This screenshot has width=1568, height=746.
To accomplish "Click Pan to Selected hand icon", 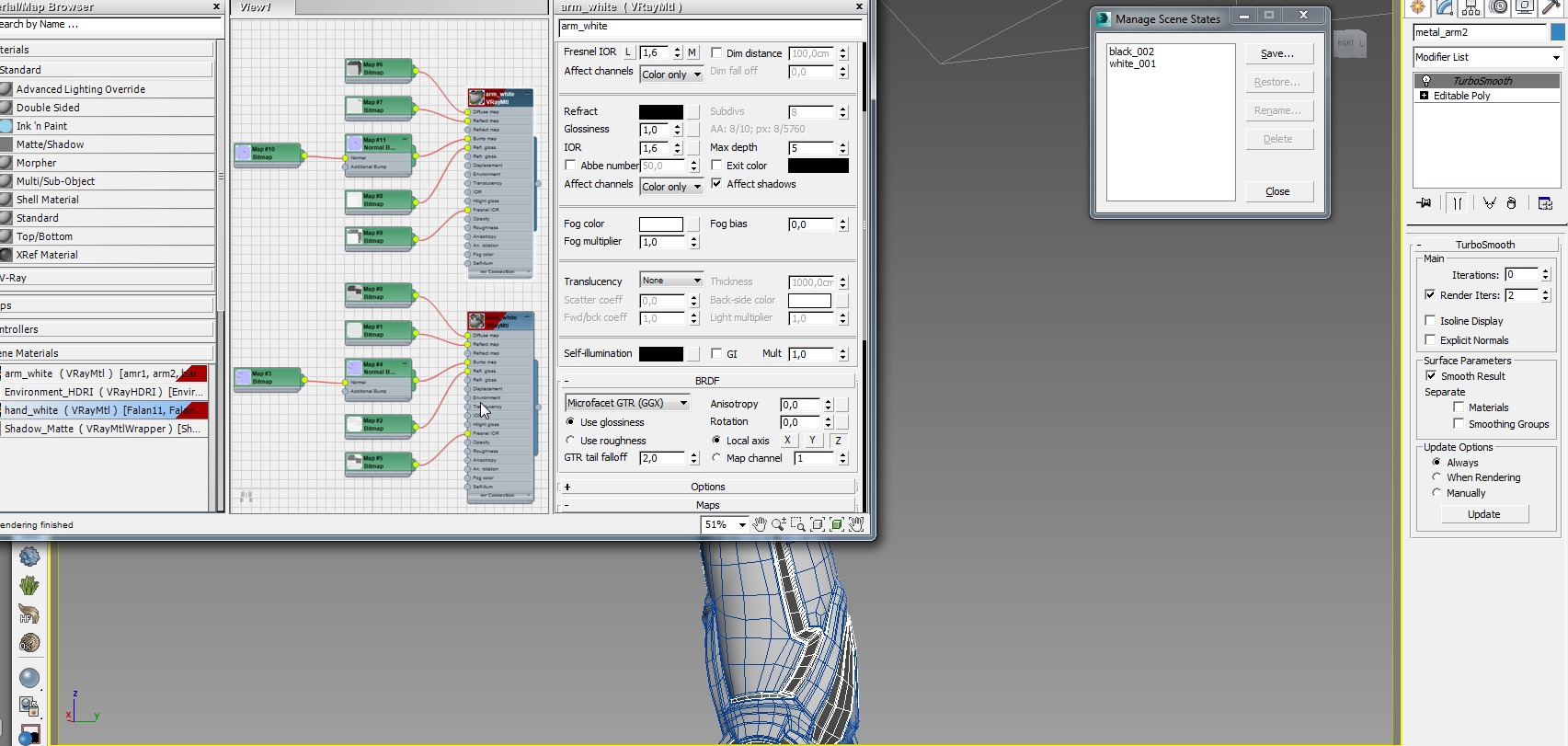I will (856, 524).
